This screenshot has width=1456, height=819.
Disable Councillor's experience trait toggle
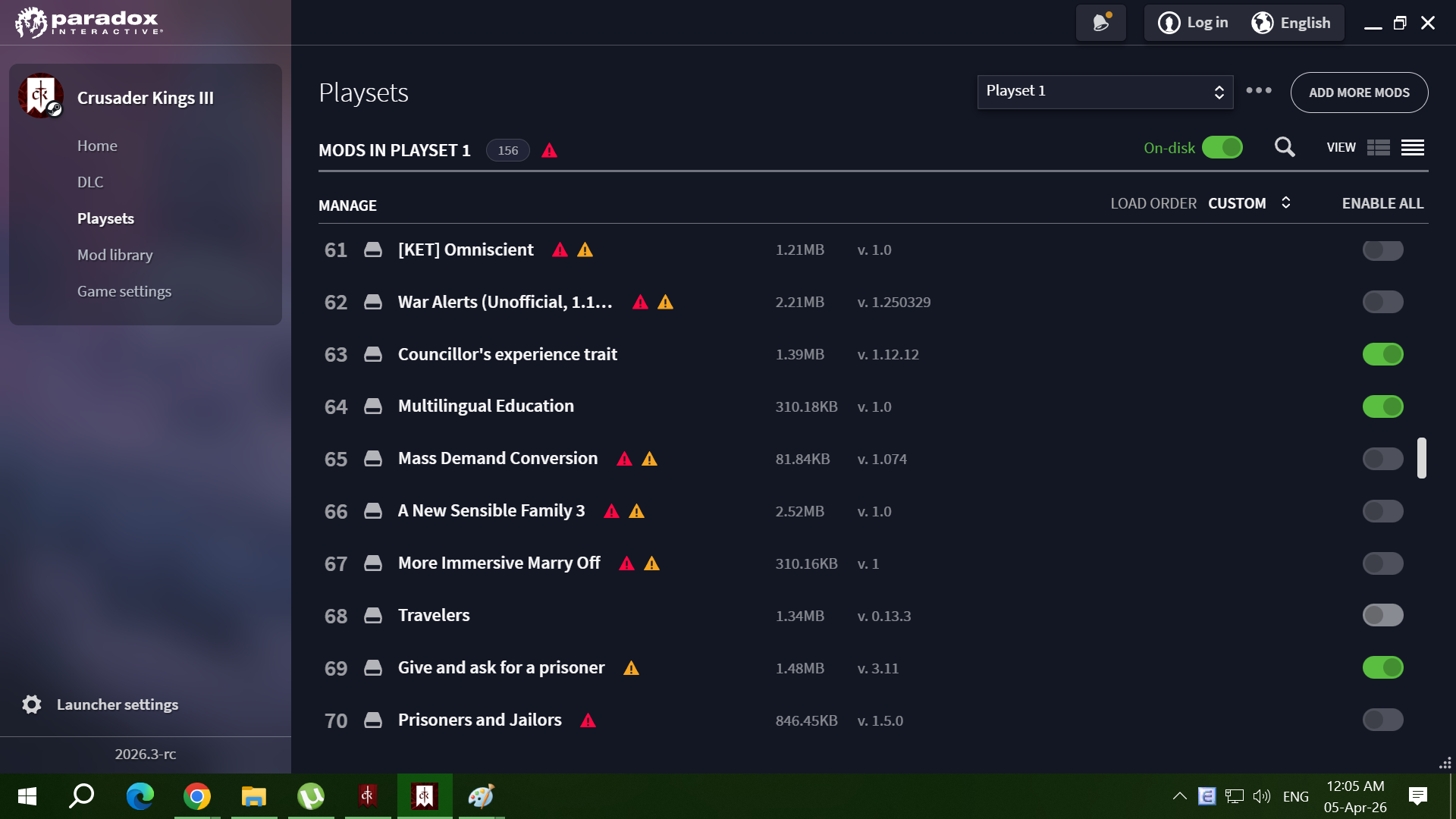[x=1382, y=354]
